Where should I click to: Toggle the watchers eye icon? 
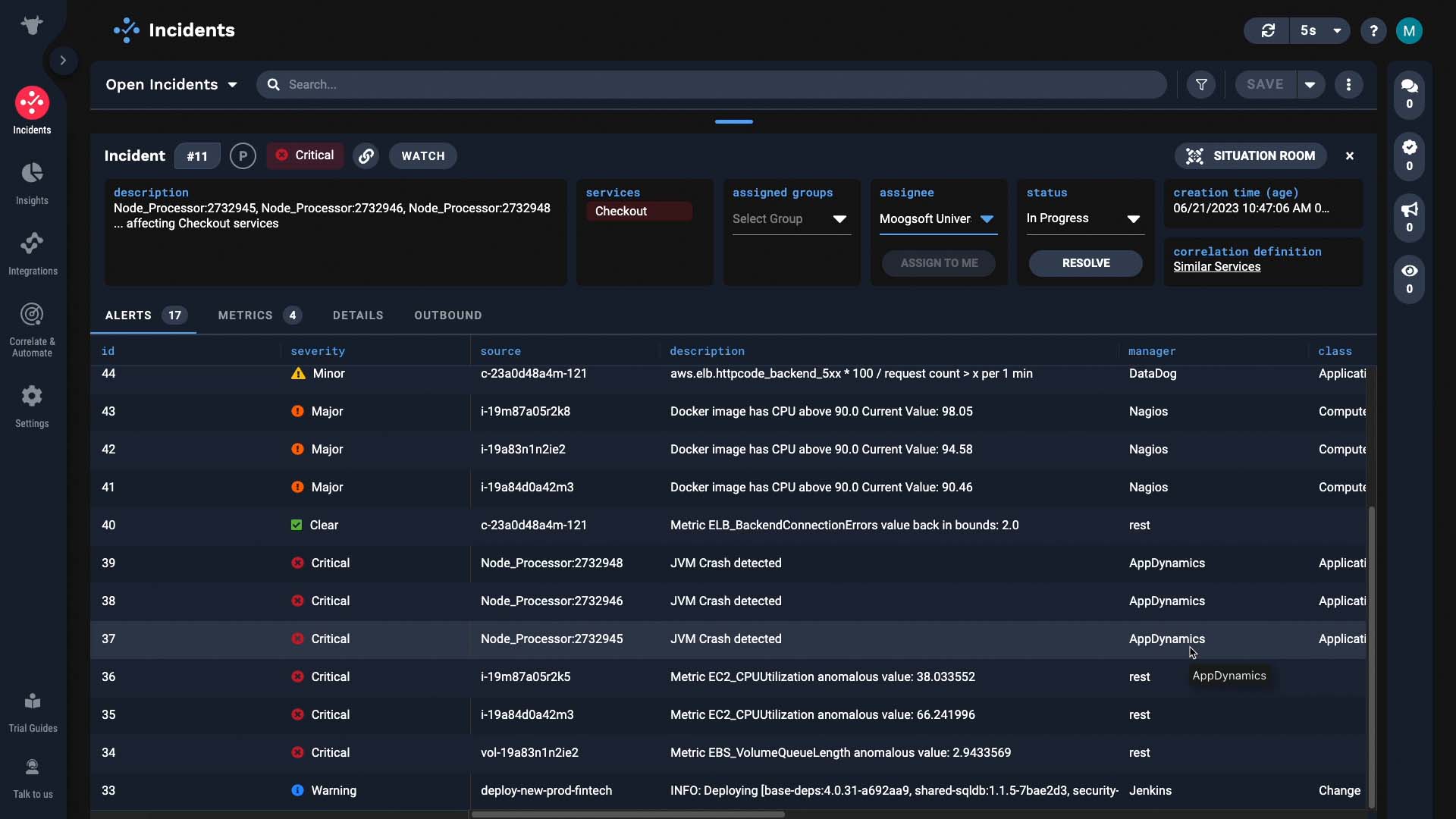1409,279
